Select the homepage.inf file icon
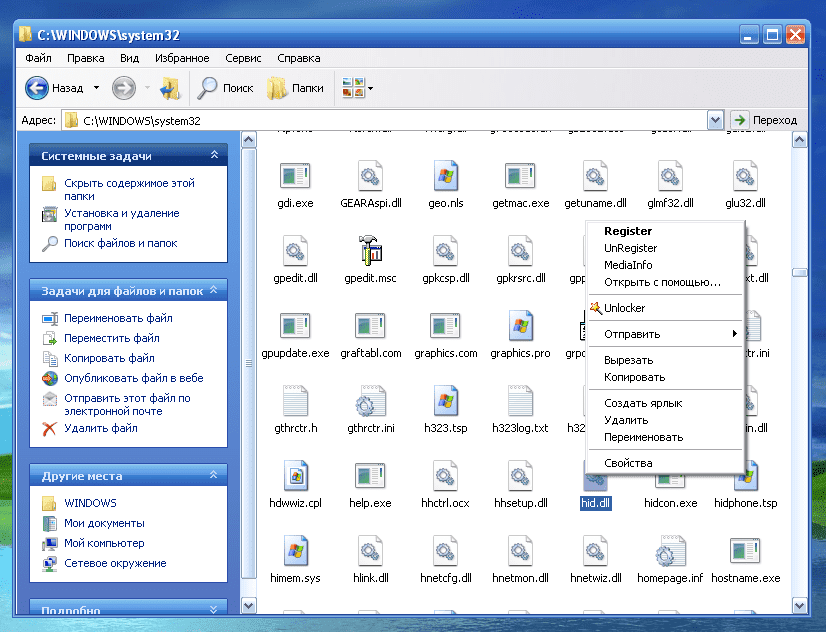Image resolution: width=826 pixels, height=632 pixels. click(x=670, y=551)
